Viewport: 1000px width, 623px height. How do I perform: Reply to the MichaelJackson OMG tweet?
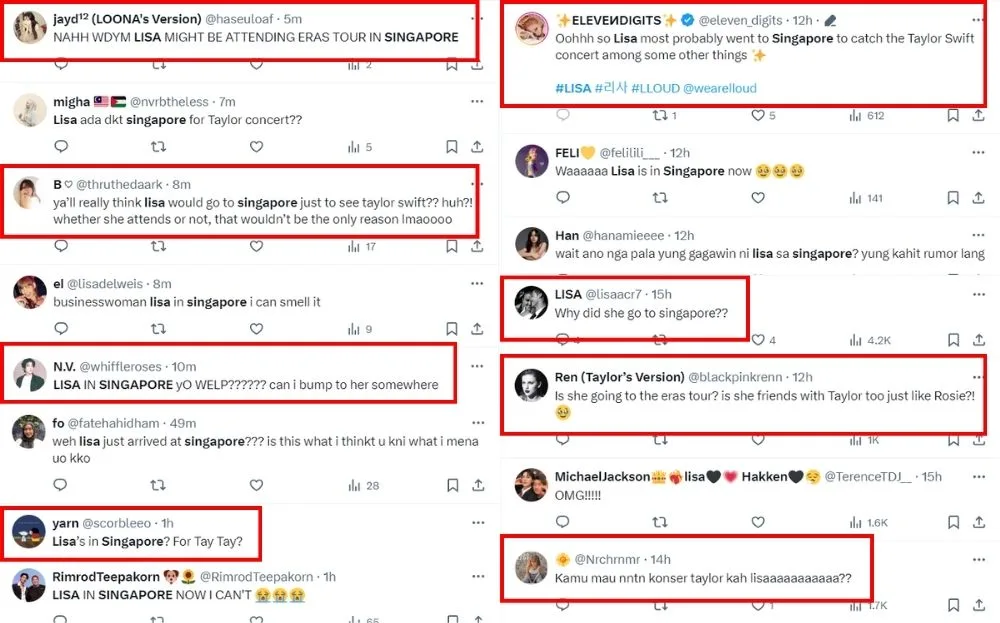click(x=561, y=522)
